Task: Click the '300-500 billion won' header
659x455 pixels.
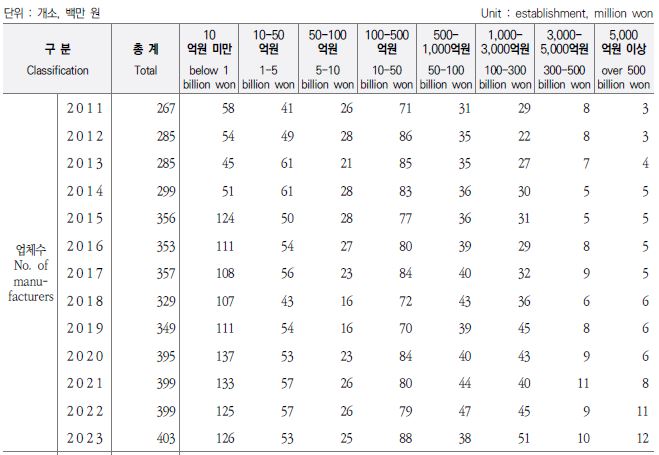Action: [564, 59]
